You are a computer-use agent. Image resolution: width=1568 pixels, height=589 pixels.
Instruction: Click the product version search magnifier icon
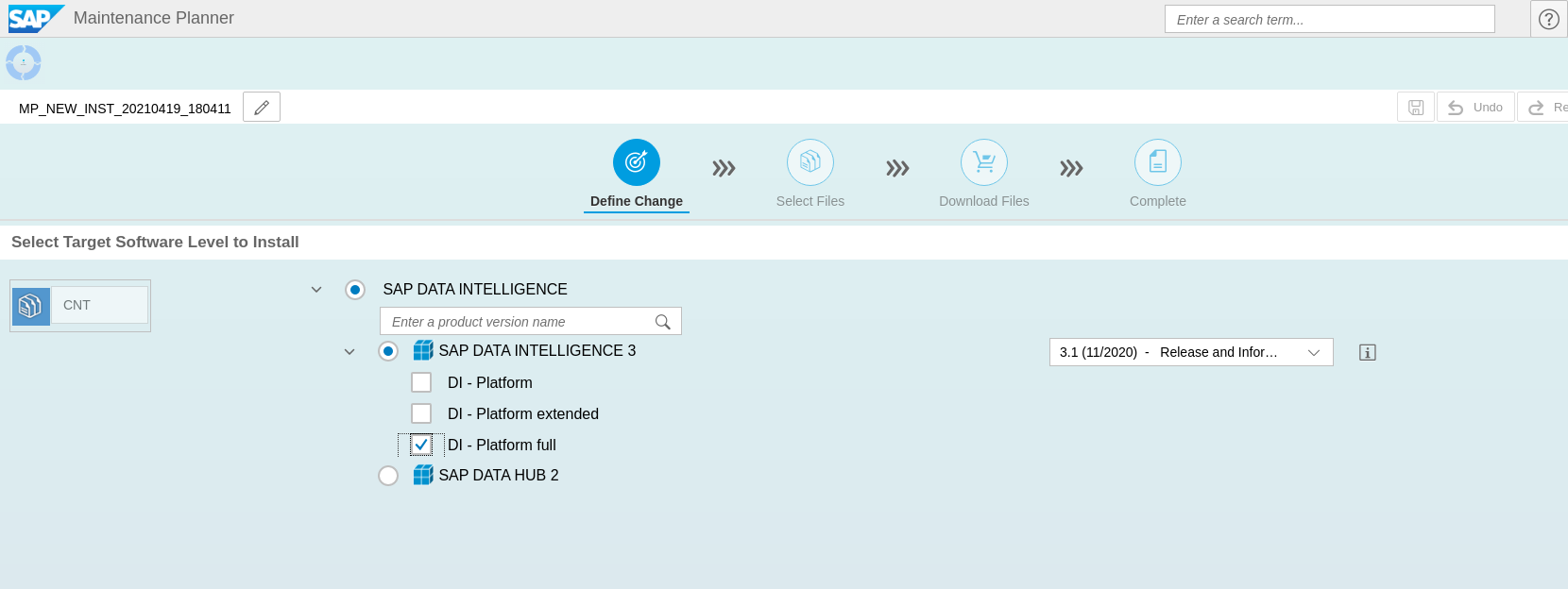(663, 322)
